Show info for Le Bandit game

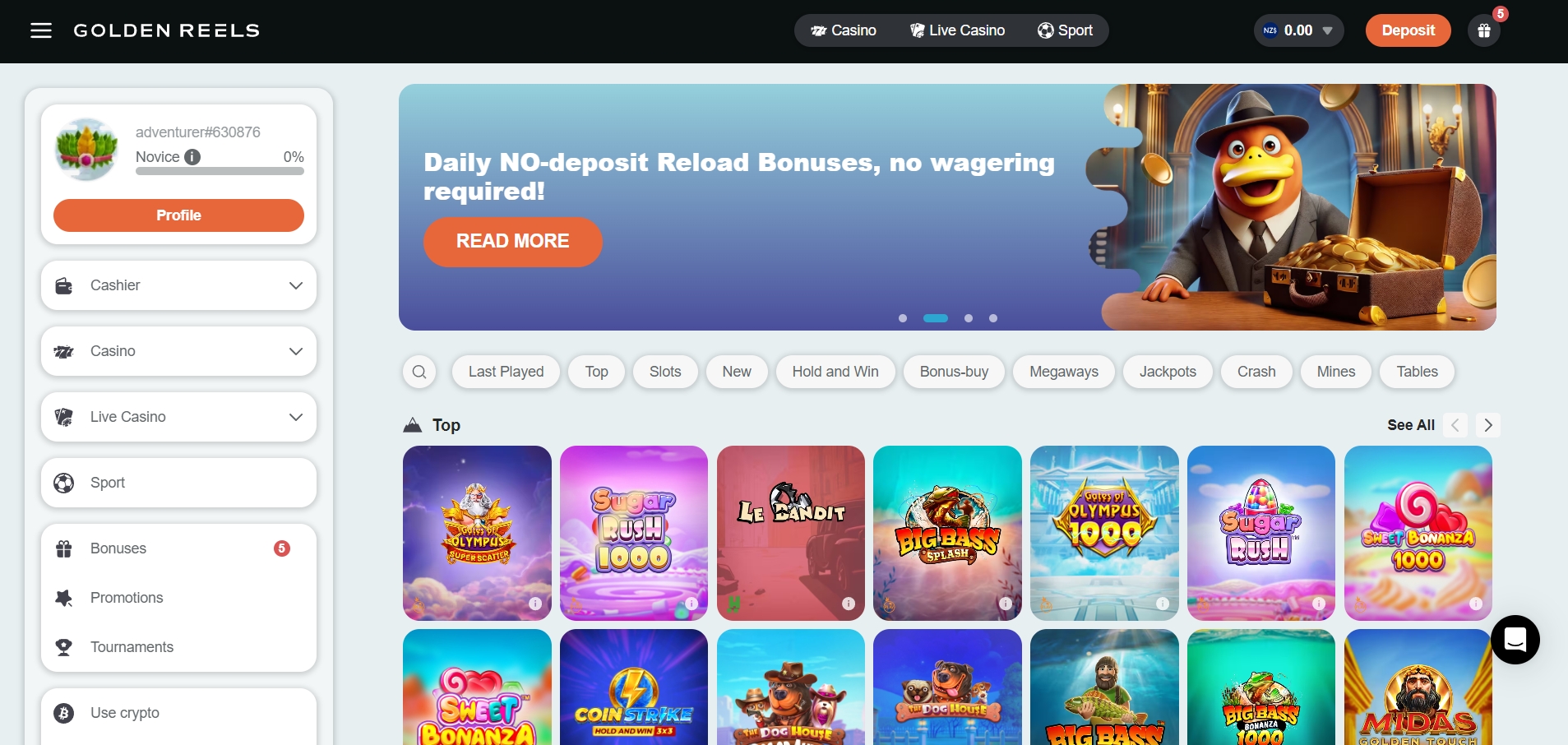click(849, 604)
